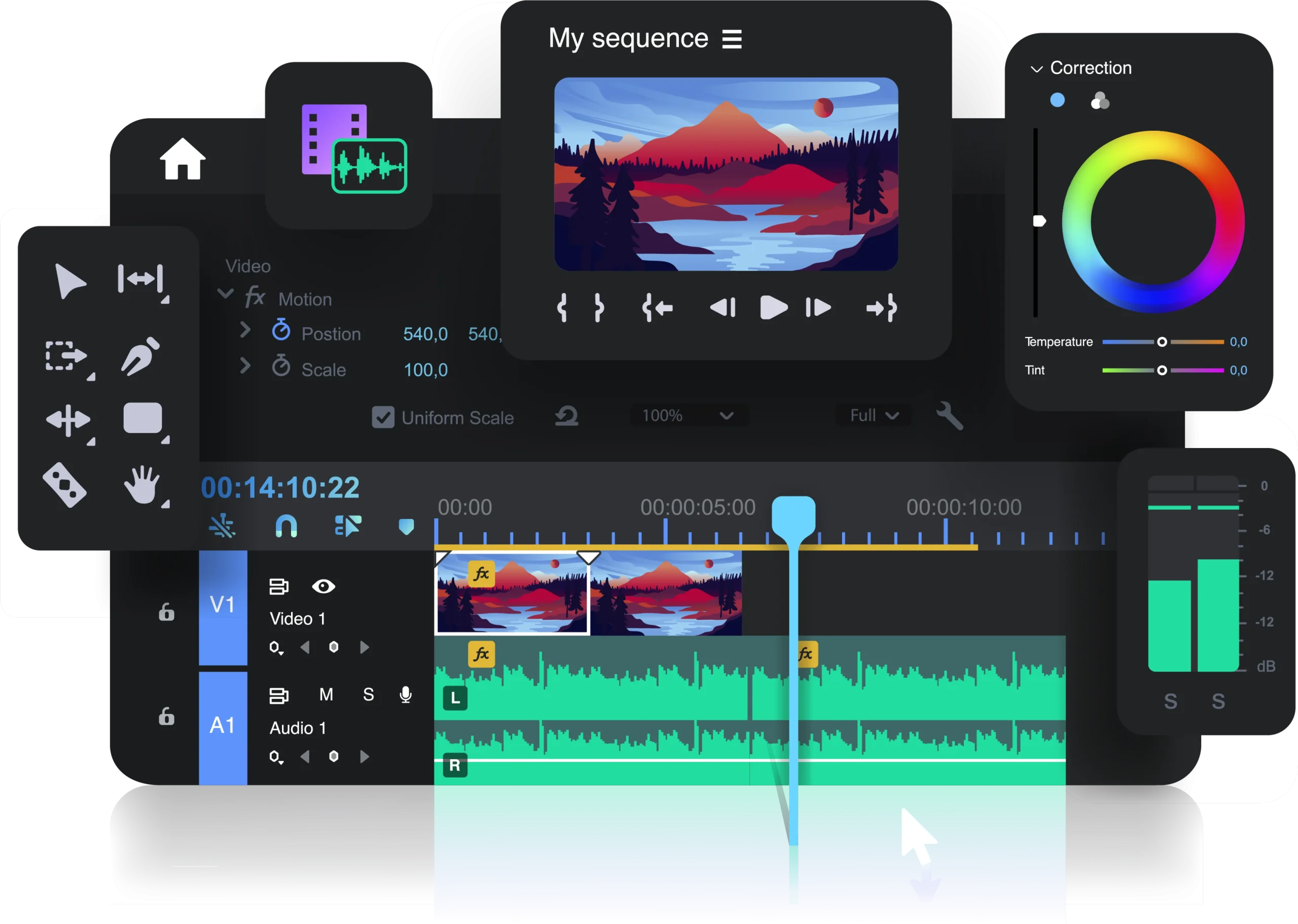The width and height of the screenshot is (1298, 924).
Task: Open the Full resolution dropdown
Action: click(874, 416)
